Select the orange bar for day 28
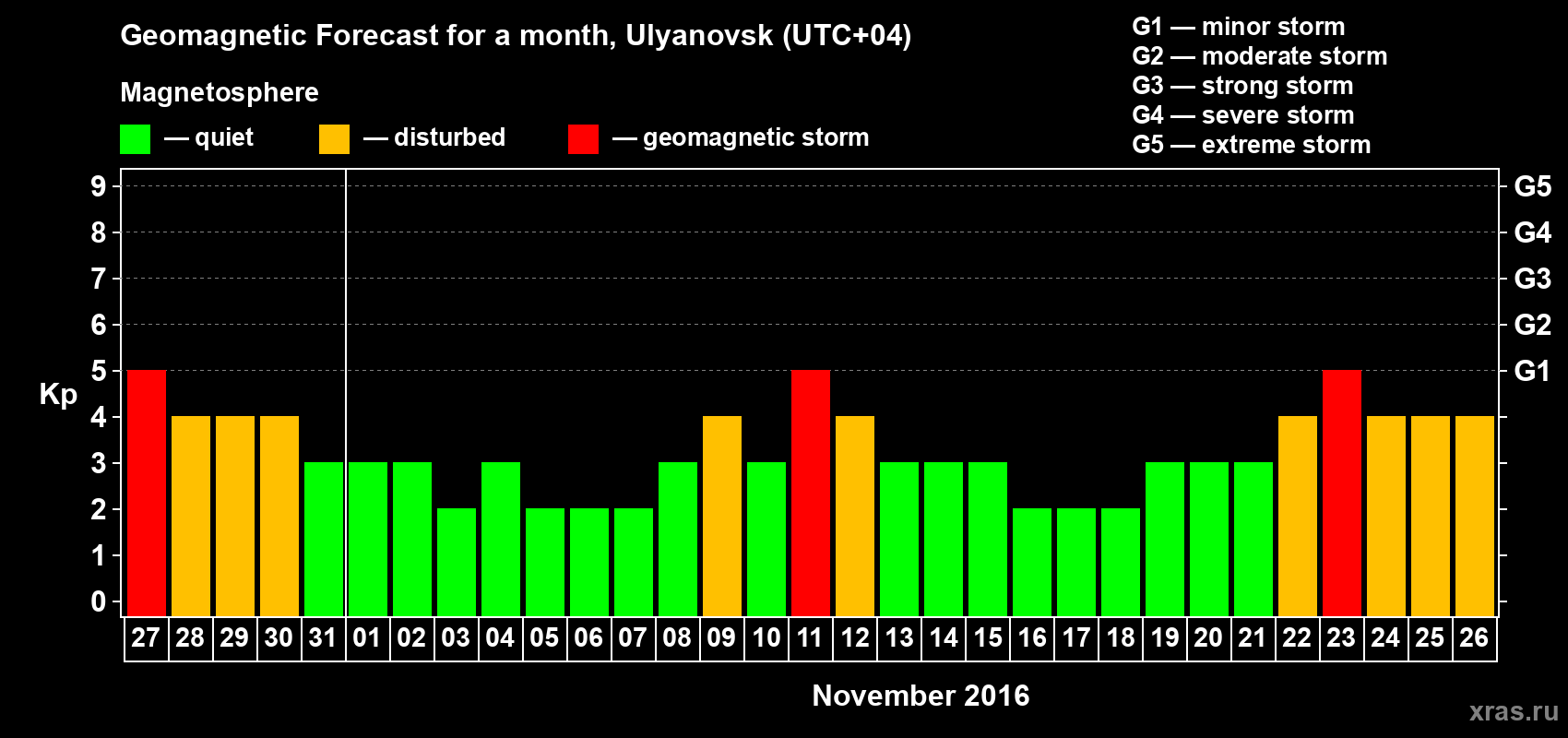Screen dimensions: 1568x738 coord(191,517)
